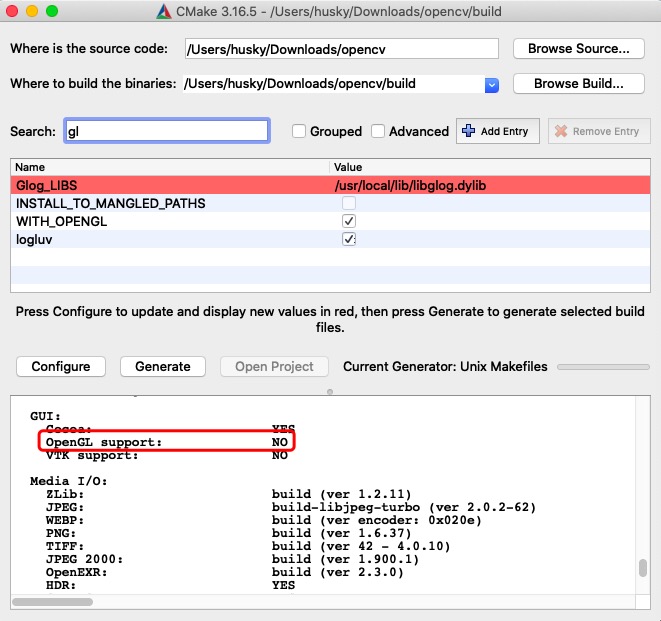Click the Generate button
The height and width of the screenshot is (621, 661).
(x=163, y=366)
